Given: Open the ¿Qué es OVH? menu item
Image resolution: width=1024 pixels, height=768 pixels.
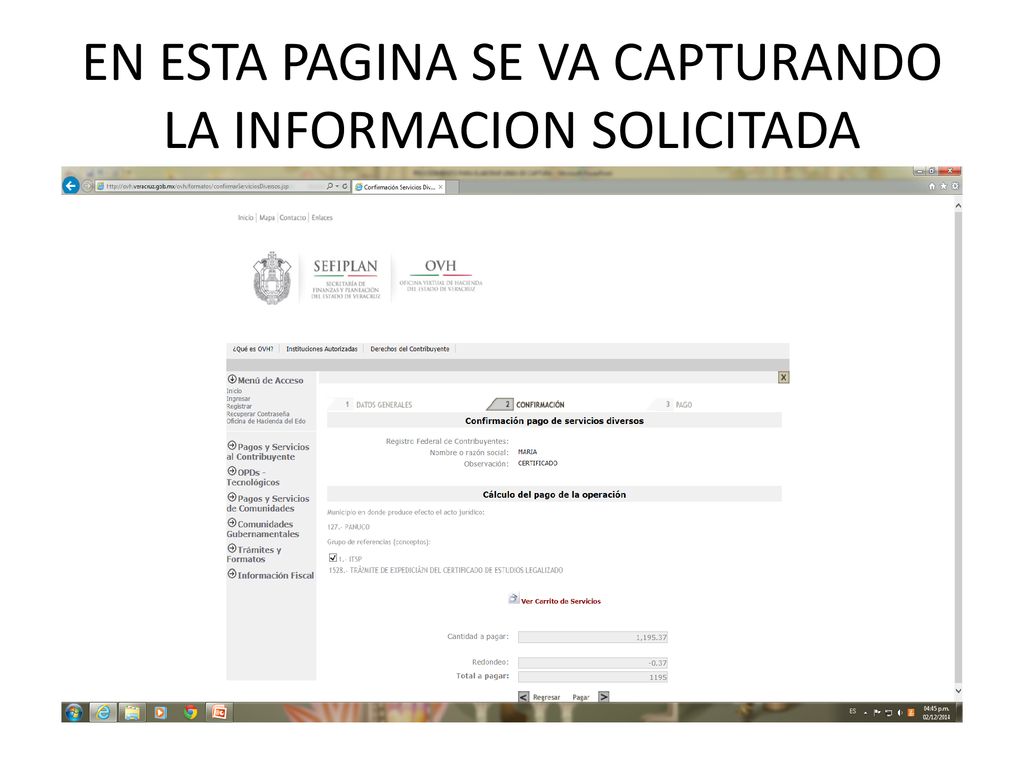Looking at the screenshot, I should point(253,349).
